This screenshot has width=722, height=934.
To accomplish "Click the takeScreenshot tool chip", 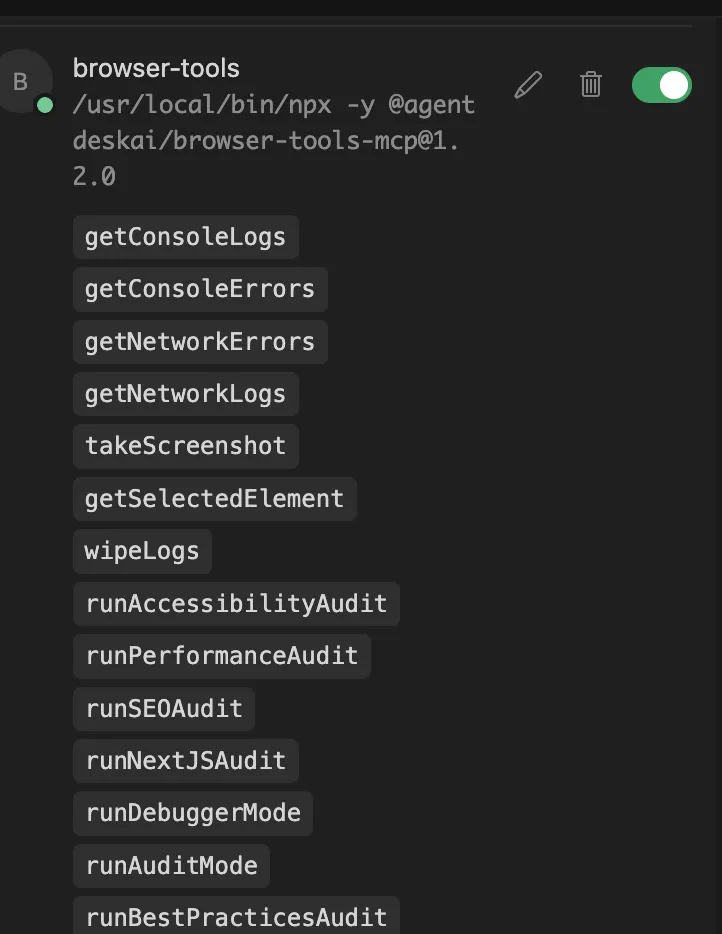I will pyautogui.click(x=185, y=446).
